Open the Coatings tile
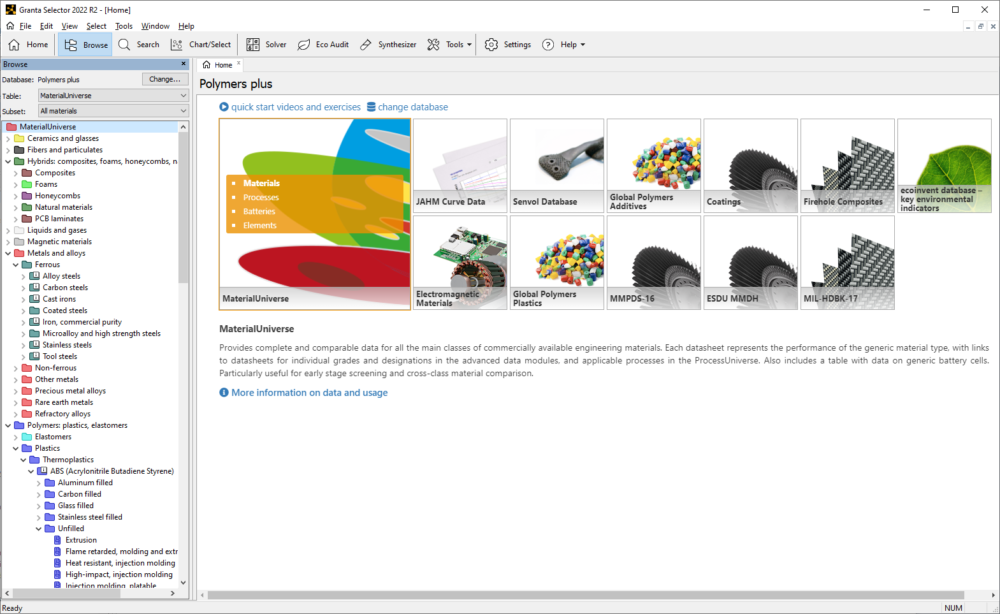This screenshot has height=614, width=1000. 751,166
